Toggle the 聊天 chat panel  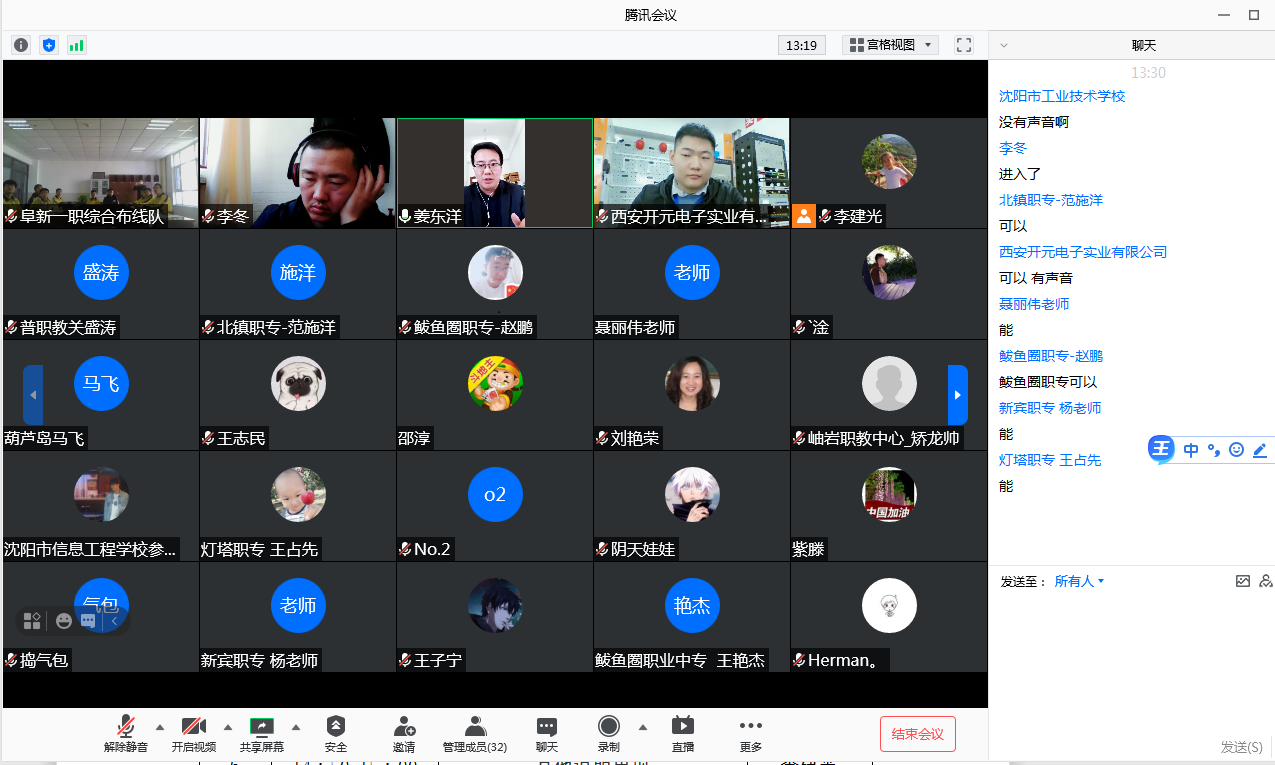point(546,733)
